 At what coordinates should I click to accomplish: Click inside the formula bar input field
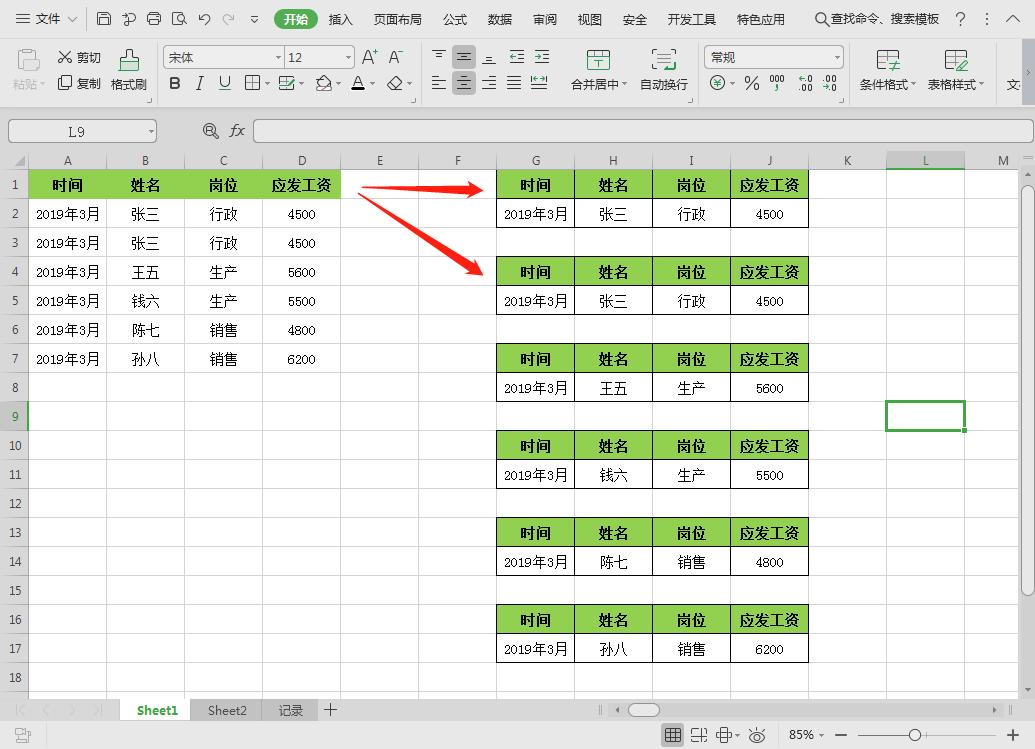pyautogui.click(x=640, y=131)
